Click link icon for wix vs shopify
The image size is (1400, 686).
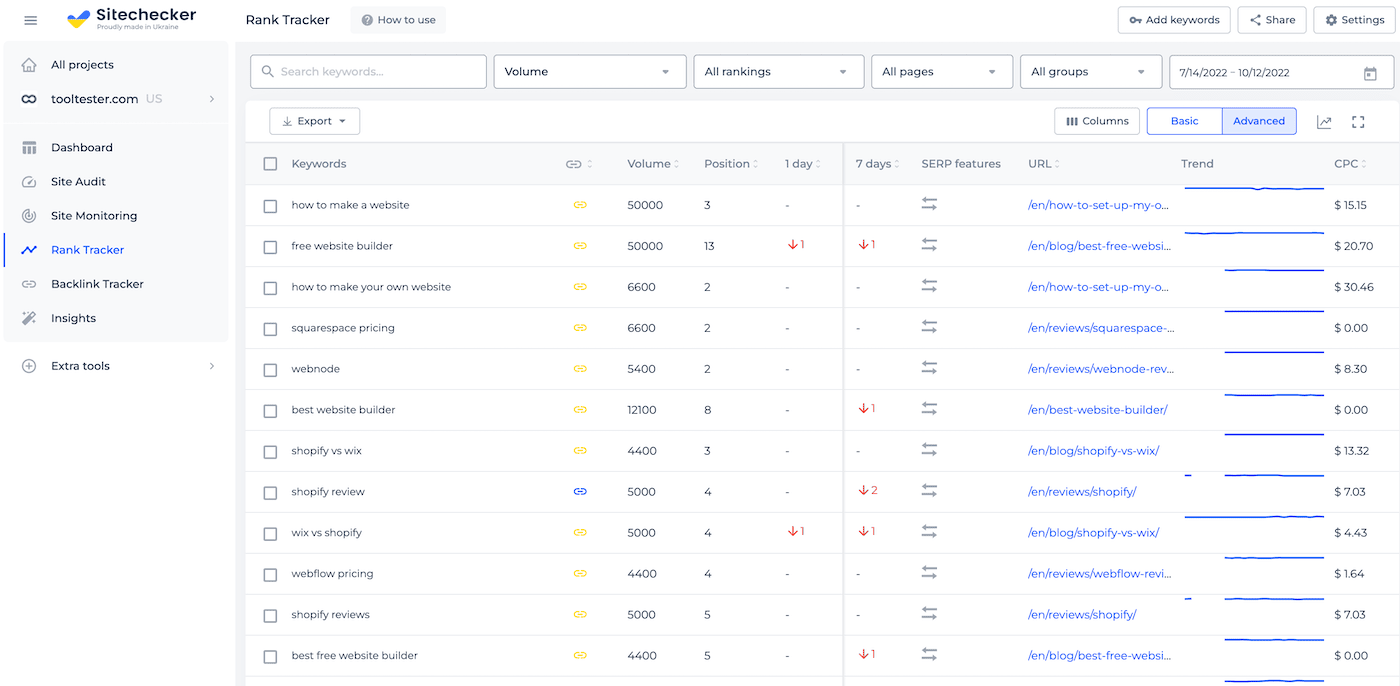click(x=580, y=533)
